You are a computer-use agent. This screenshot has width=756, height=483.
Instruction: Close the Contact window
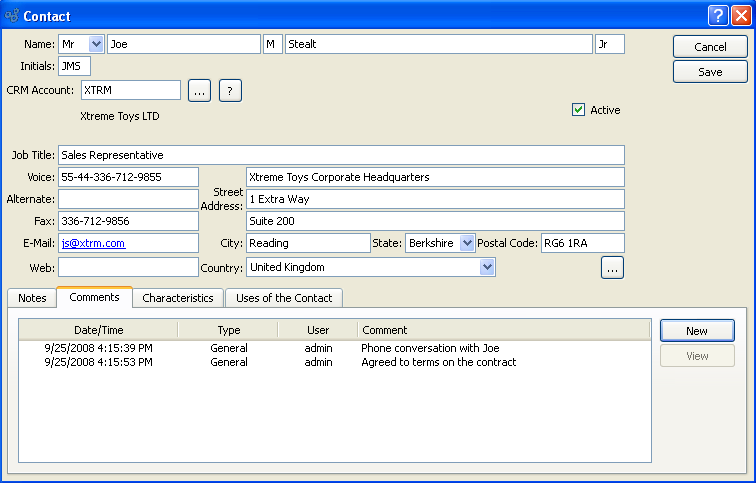[739, 16]
